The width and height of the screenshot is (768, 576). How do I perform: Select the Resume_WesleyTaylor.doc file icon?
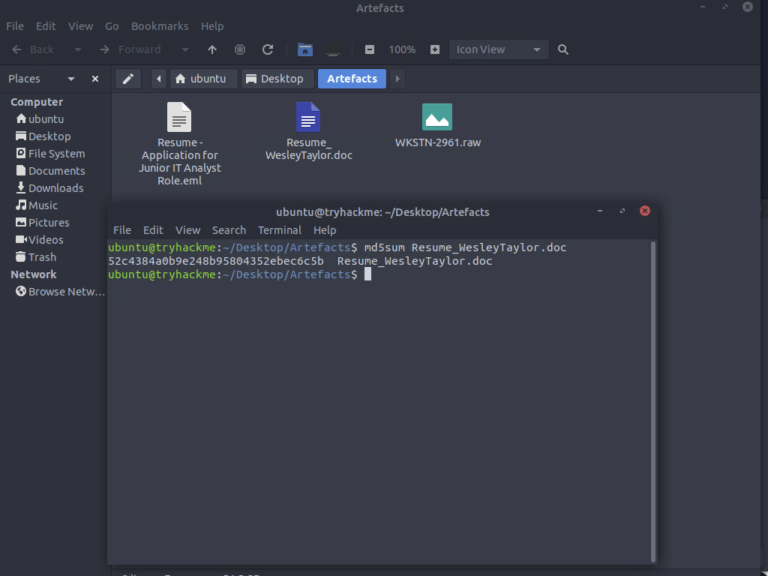tap(308, 117)
